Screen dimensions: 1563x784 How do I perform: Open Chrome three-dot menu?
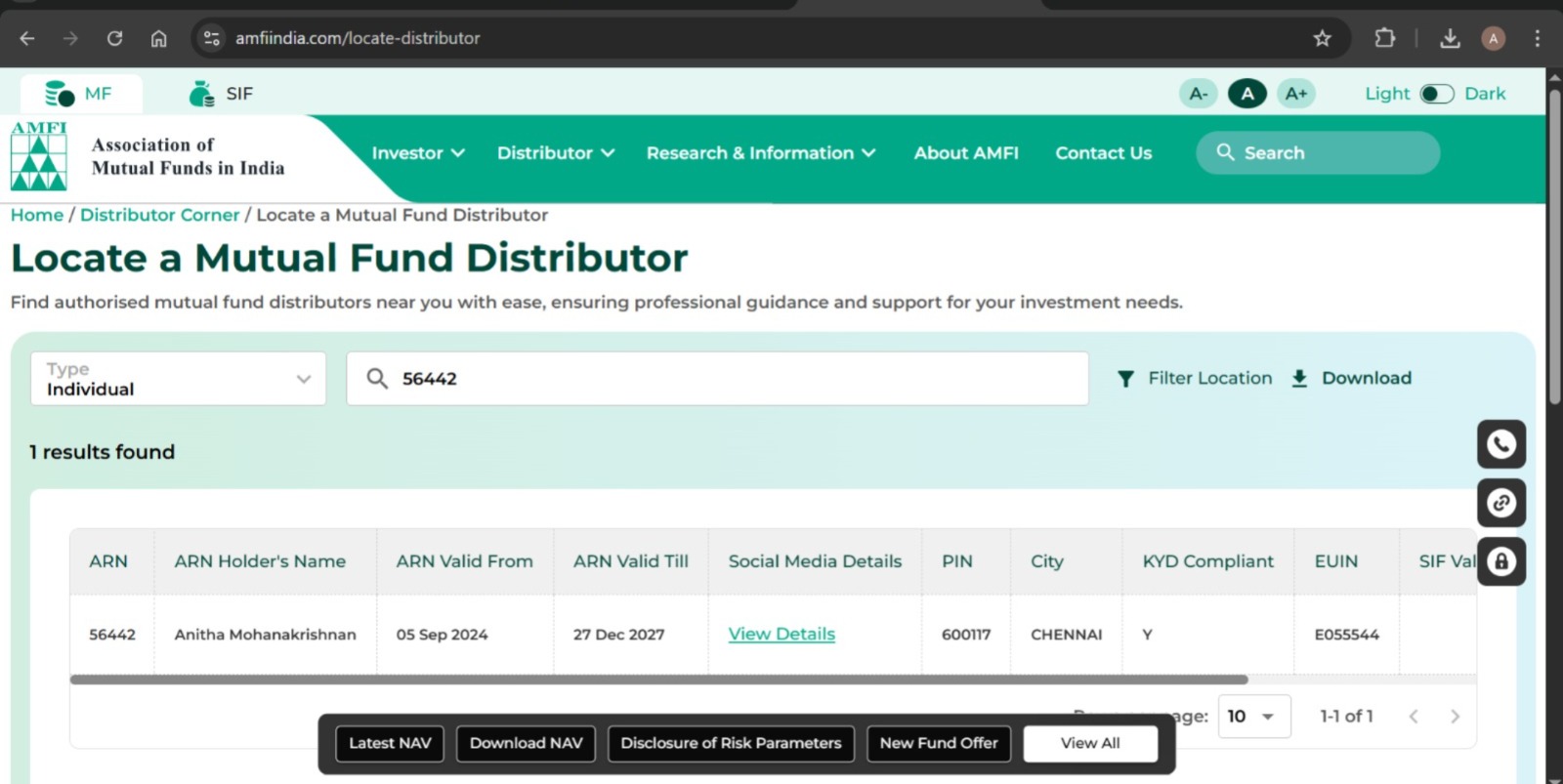click(x=1537, y=38)
